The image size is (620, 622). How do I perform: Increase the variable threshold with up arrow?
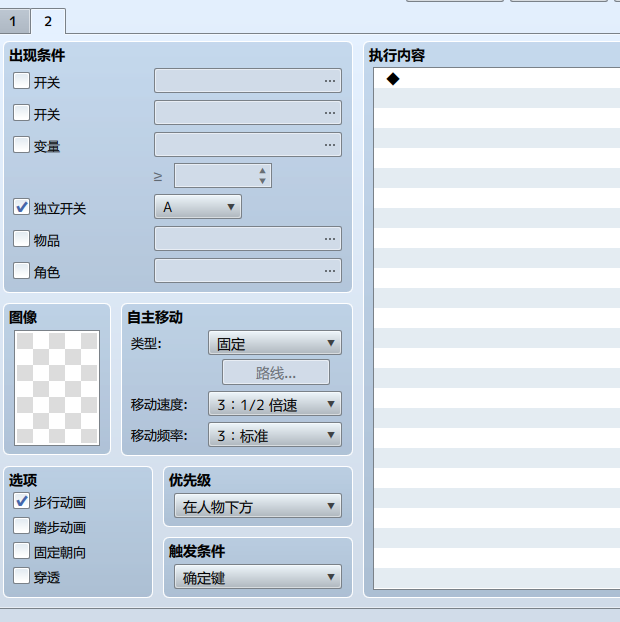click(262, 171)
